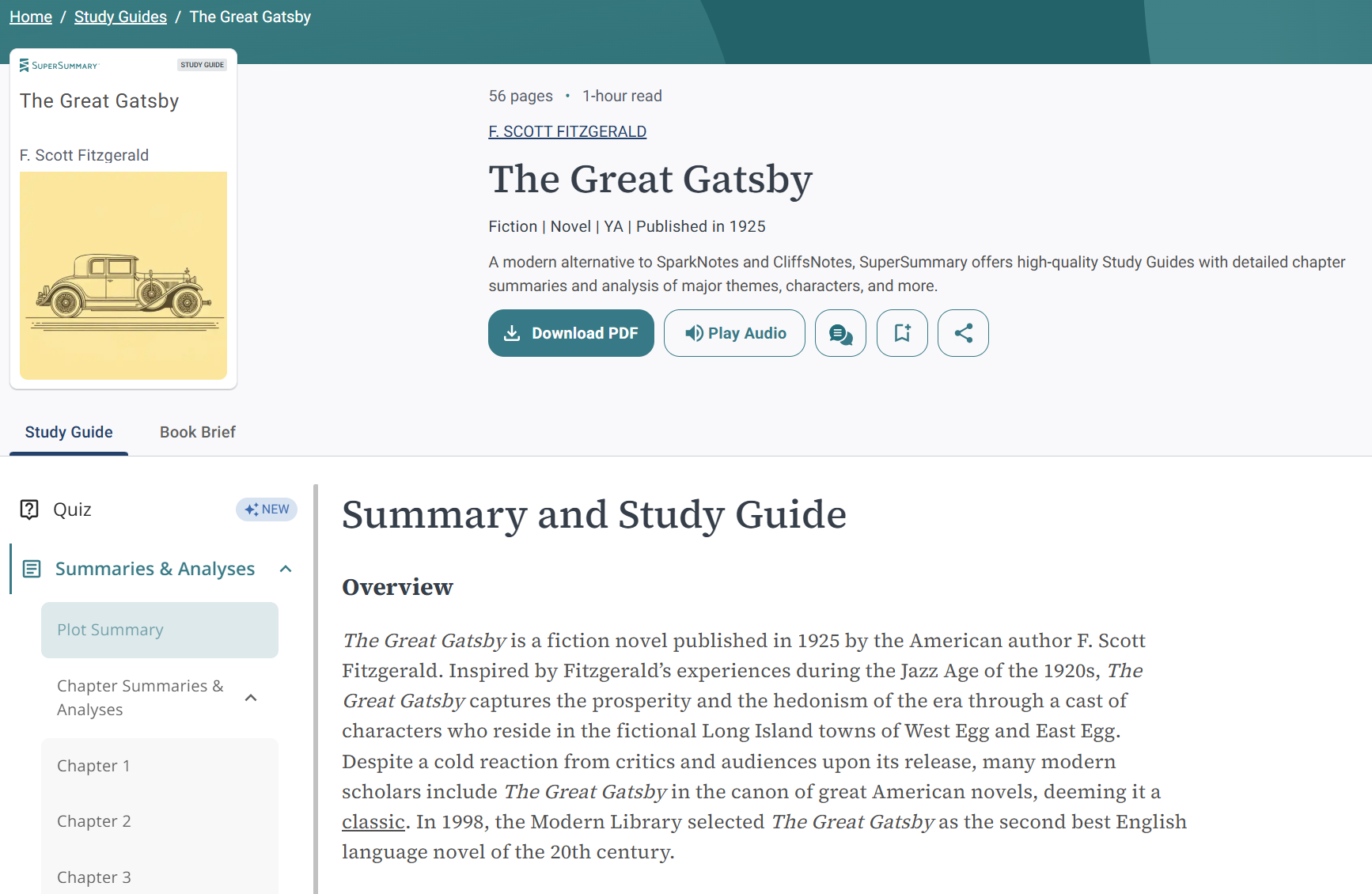Click the '56 pages' text
Viewport: 1372px width, 894px height.
[x=521, y=96]
